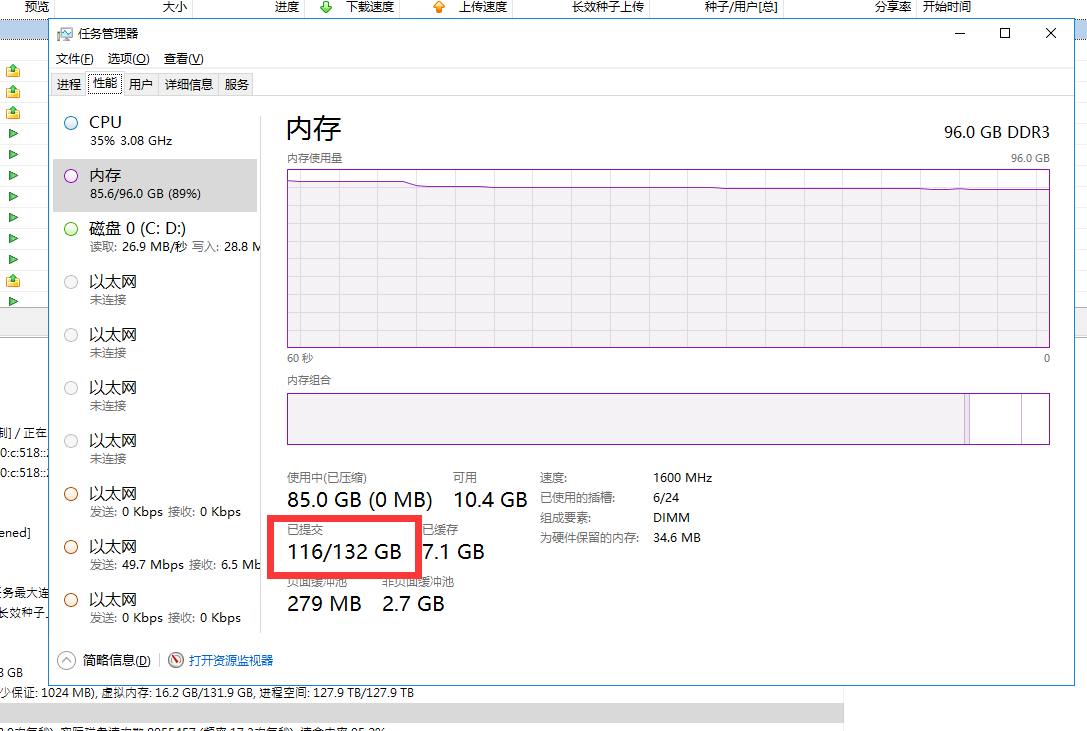Collapse view using the 简略信息 chevron icon
The width and height of the screenshot is (1087, 731).
[x=67, y=660]
